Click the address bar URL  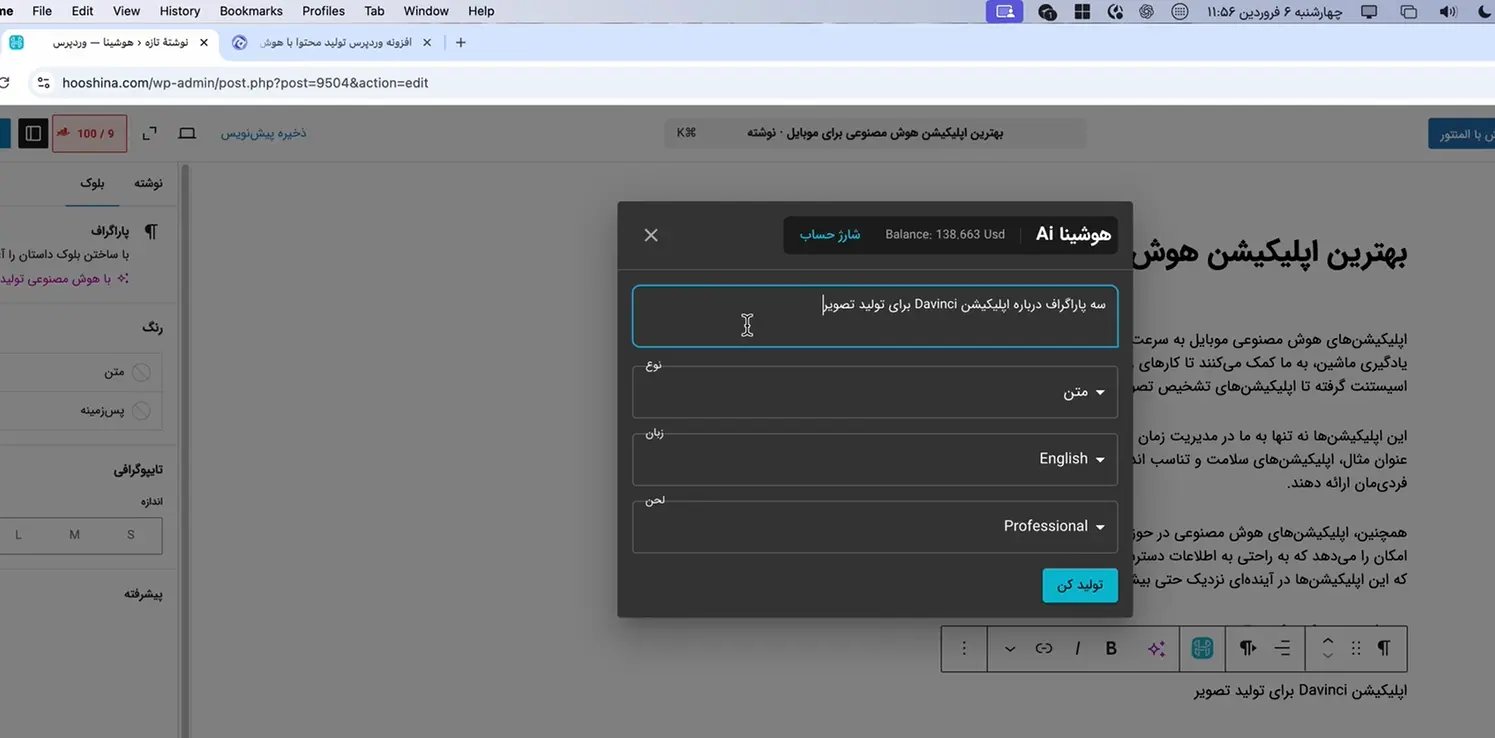245,83
